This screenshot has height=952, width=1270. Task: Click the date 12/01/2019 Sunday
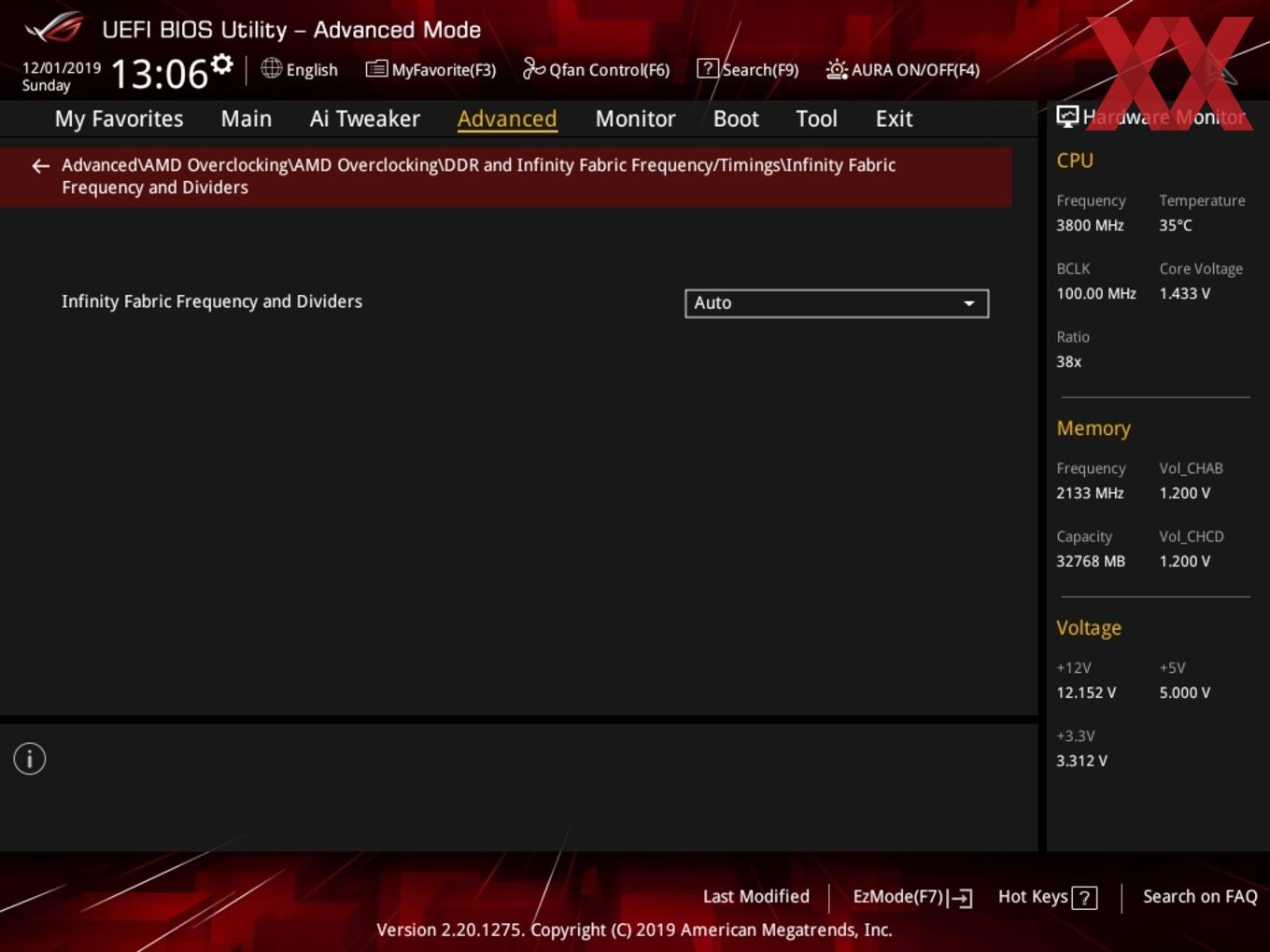pos(62,77)
